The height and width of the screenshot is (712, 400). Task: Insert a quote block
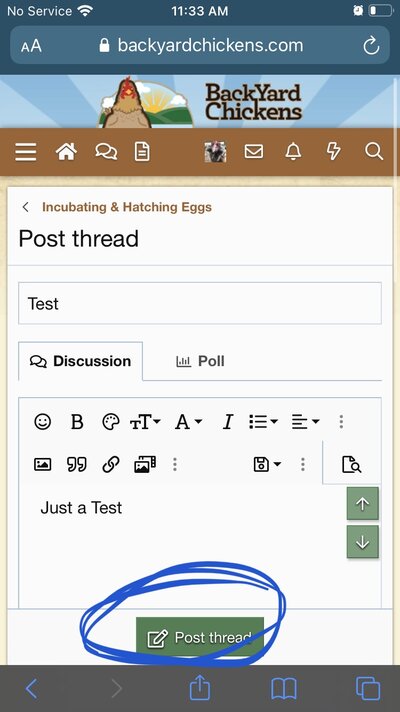(77, 464)
